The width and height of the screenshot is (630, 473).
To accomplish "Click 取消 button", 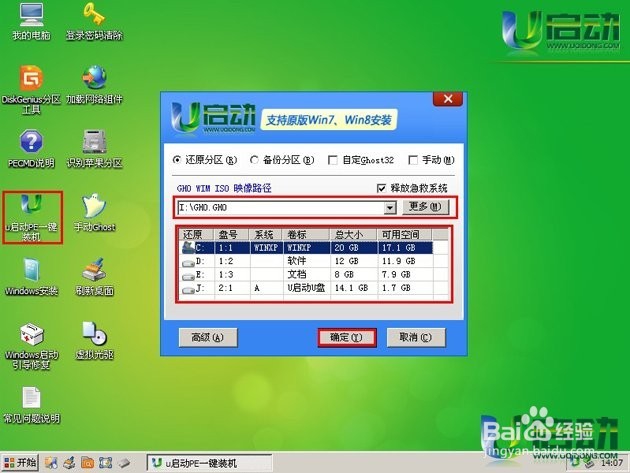I will (416, 338).
